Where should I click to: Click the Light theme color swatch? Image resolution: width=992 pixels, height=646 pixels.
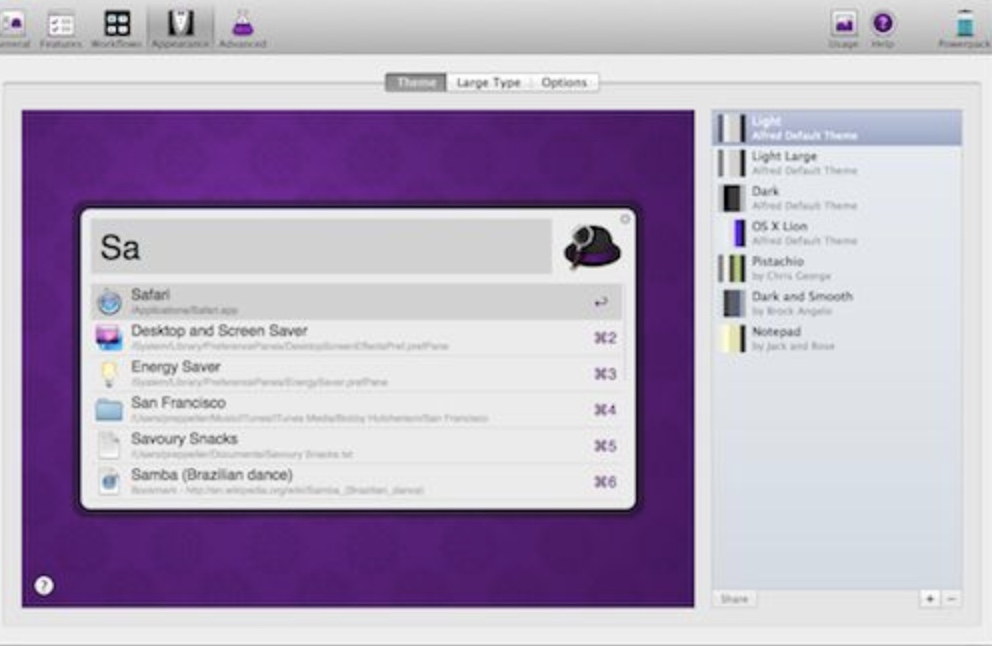pos(731,128)
